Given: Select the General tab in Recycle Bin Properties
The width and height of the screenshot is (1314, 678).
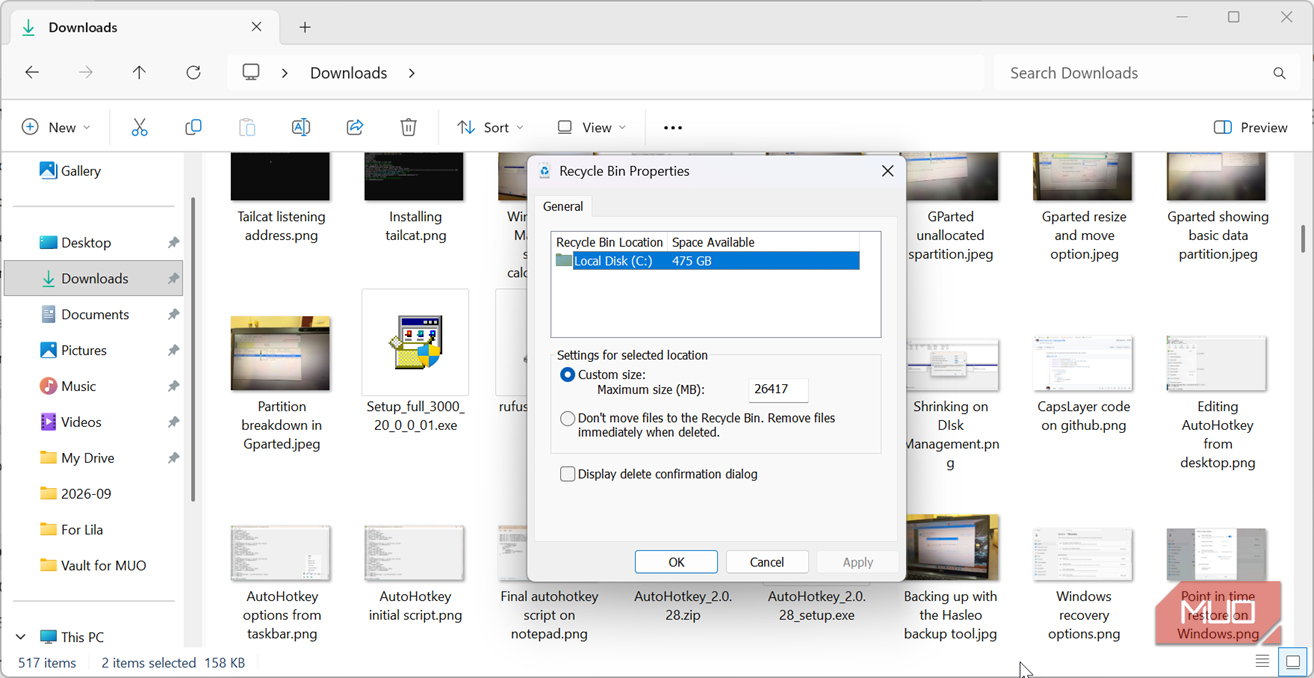Looking at the screenshot, I should click(x=563, y=206).
